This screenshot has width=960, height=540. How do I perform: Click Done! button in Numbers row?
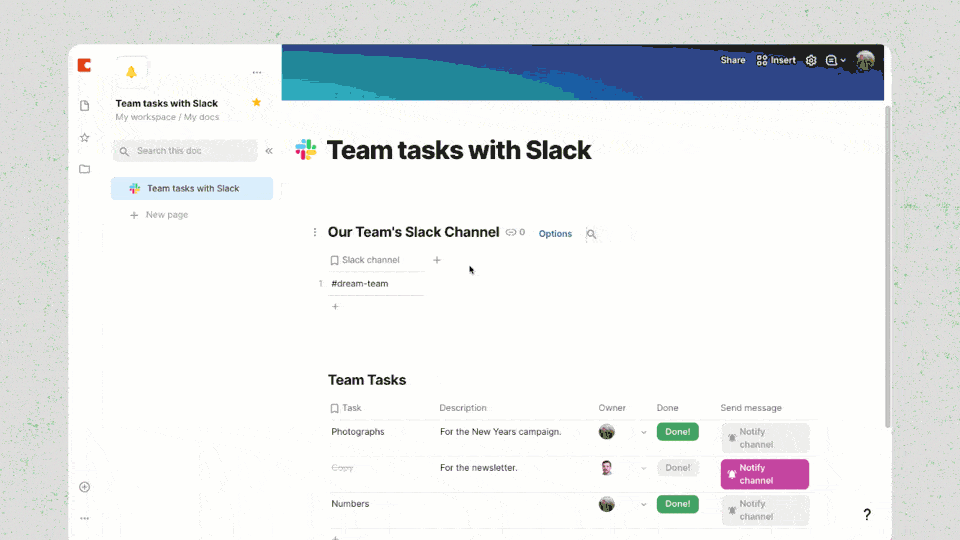[x=677, y=504]
